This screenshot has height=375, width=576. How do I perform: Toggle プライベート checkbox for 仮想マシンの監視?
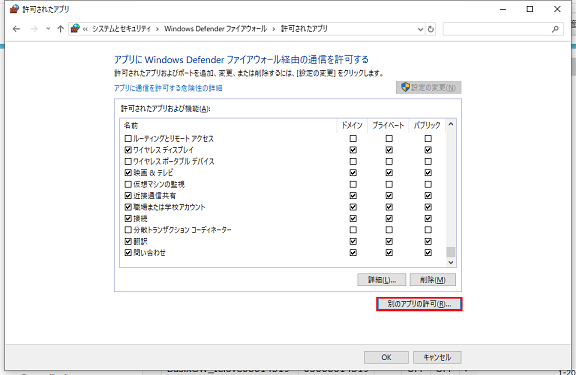(x=389, y=184)
